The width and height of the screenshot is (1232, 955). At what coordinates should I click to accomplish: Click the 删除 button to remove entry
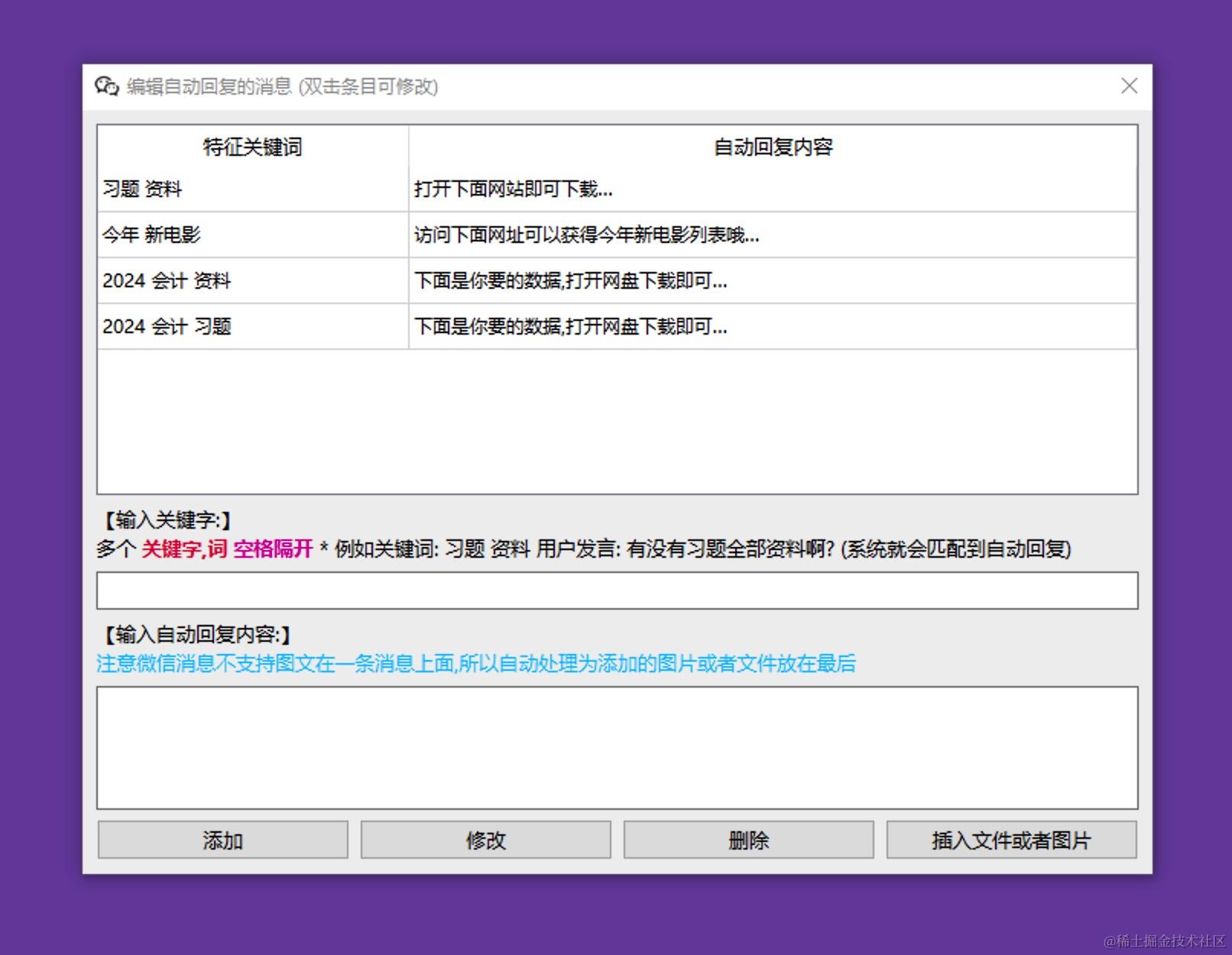tap(748, 840)
